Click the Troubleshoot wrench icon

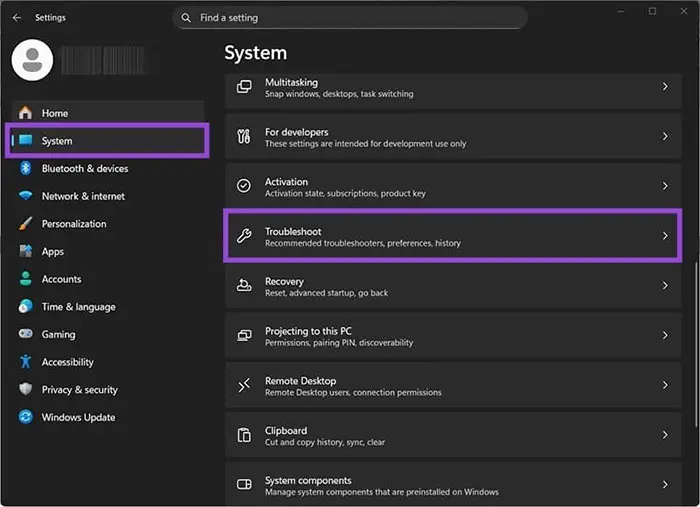pyautogui.click(x=244, y=236)
